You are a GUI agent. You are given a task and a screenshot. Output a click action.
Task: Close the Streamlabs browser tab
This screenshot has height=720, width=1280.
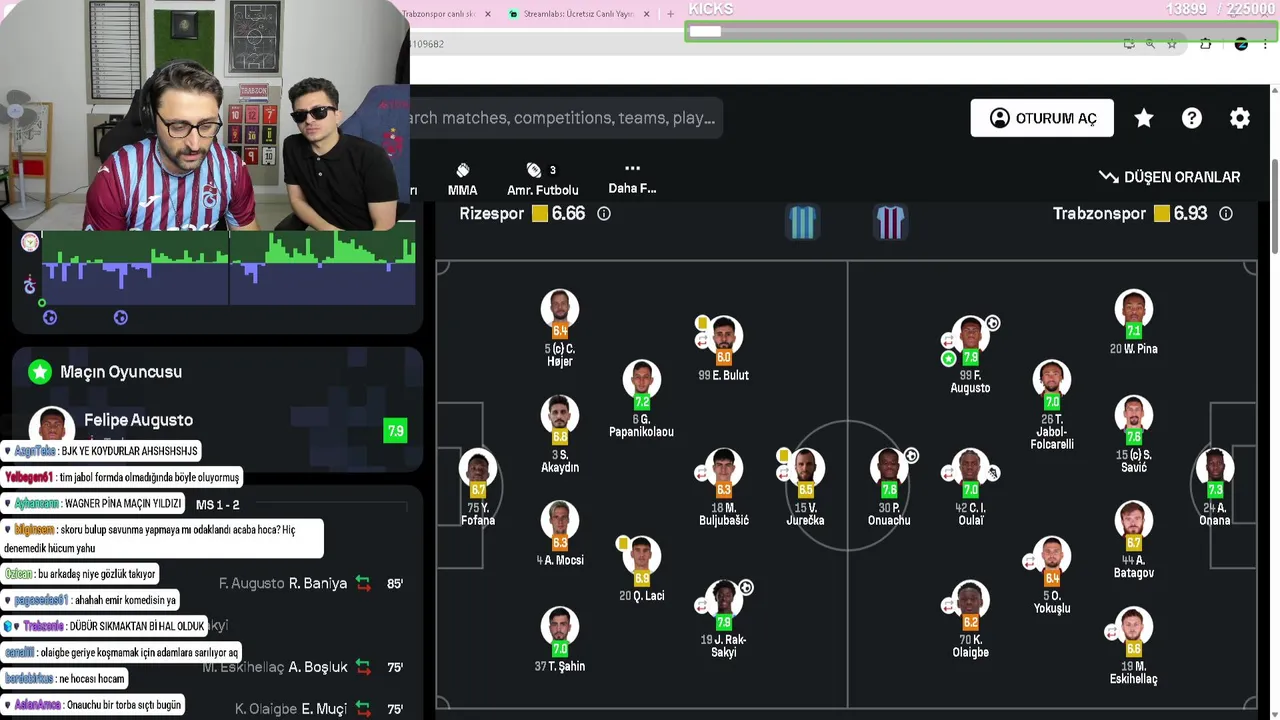tap(647, 14)
